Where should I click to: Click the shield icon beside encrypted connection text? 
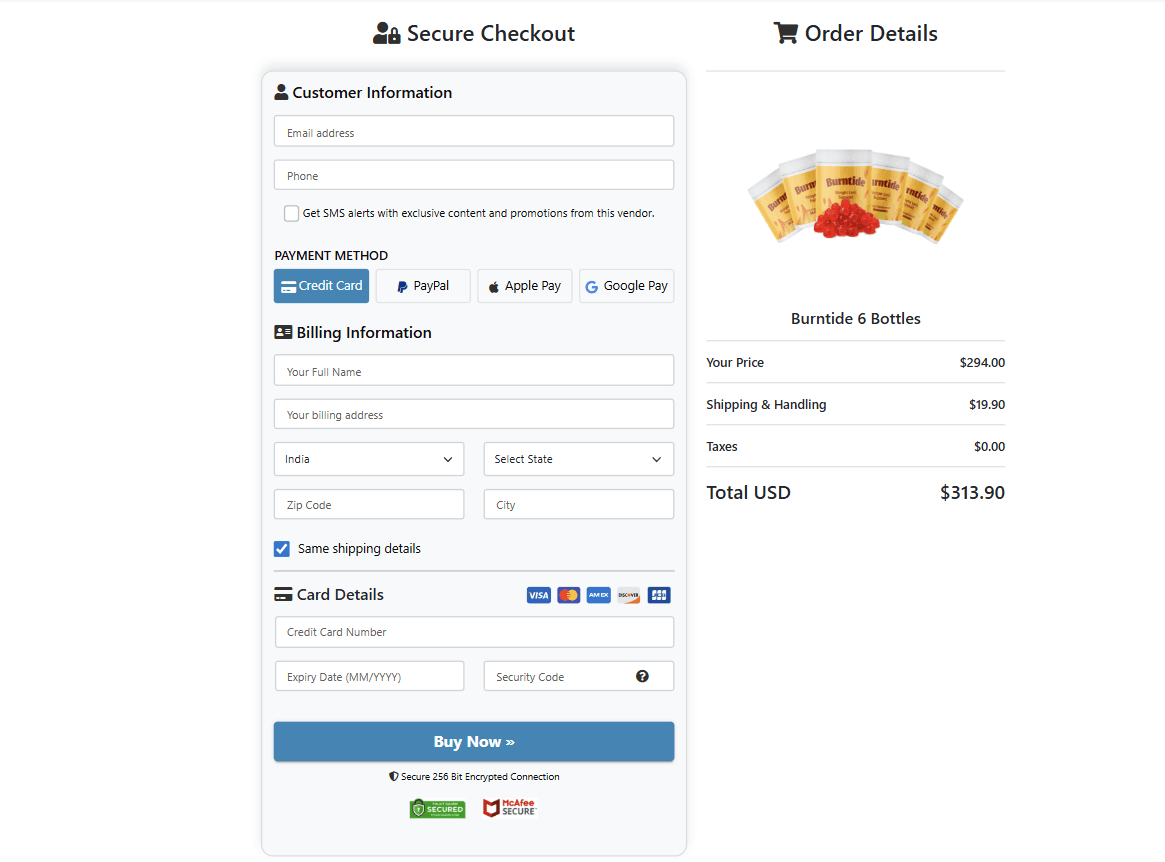click(394, 777)
